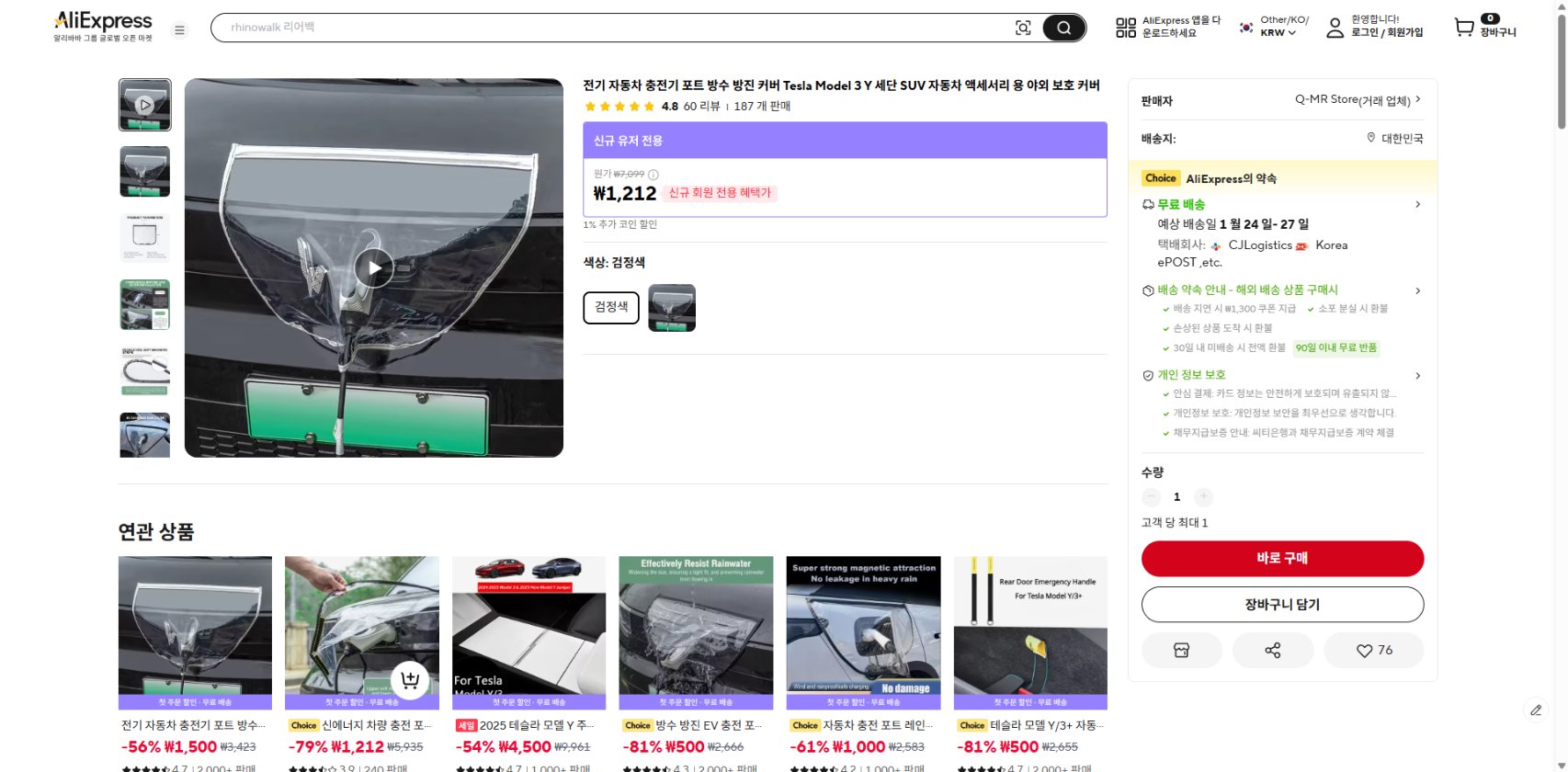Decrease quantity with minus button

click(1152, 497)
